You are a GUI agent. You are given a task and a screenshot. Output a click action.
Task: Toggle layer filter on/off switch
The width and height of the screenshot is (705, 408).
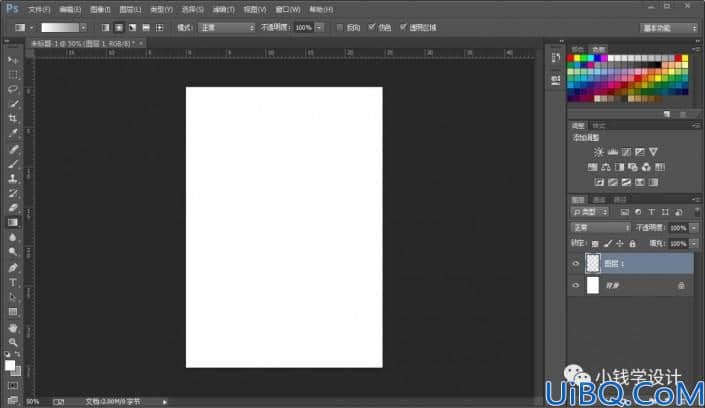697,212
